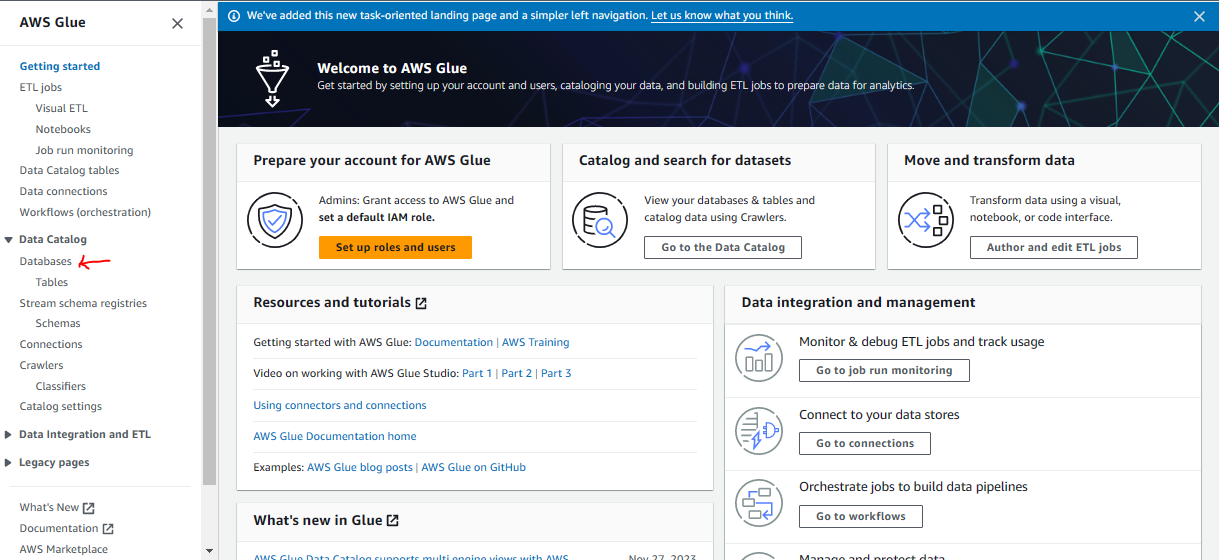Click the data stores connector icon
The image size is (1219, 560).
(x=759, y=431)
